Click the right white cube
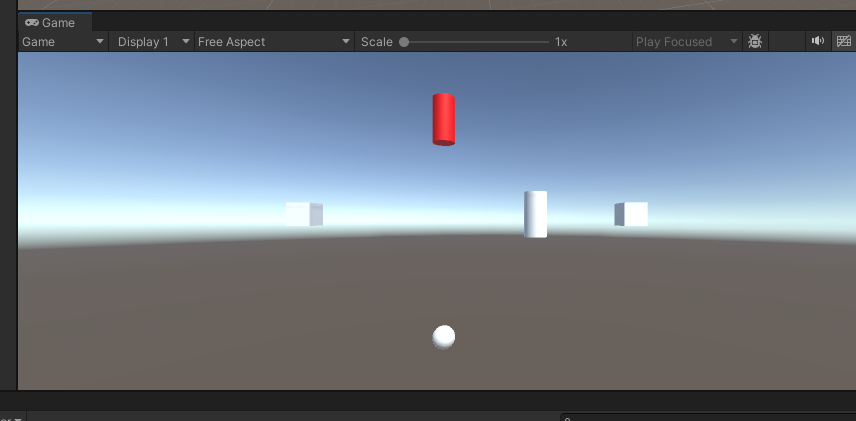 point(631,214)
